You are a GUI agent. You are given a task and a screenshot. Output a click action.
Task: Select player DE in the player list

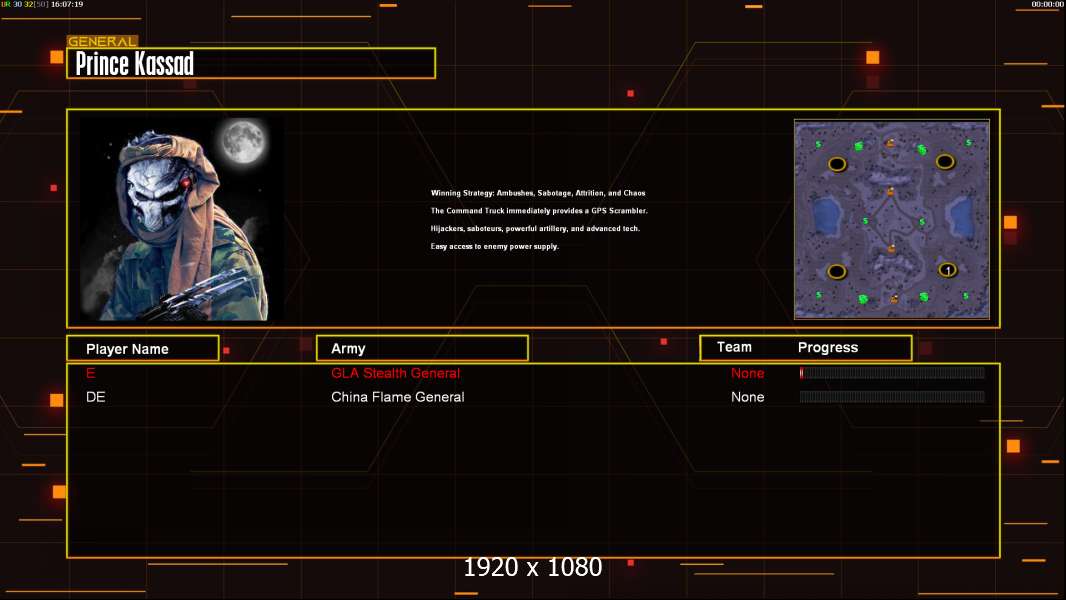coord(95,397)
